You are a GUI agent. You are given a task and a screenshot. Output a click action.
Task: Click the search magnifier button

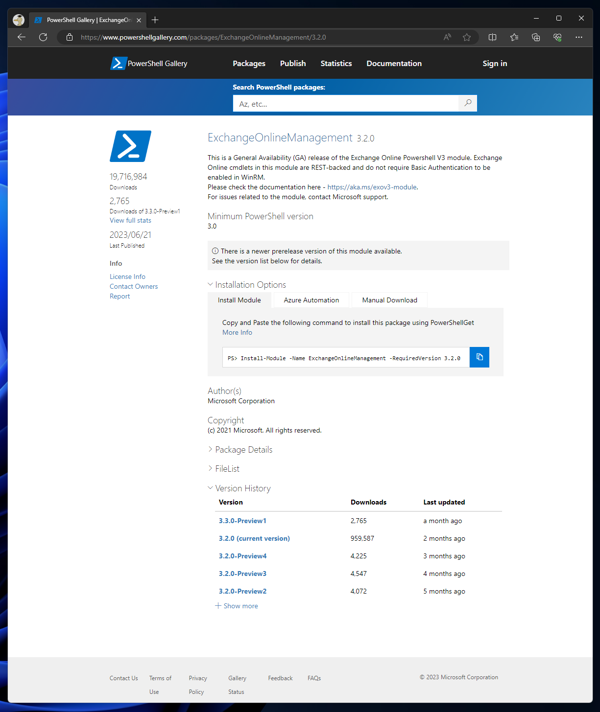pos(467,103)
